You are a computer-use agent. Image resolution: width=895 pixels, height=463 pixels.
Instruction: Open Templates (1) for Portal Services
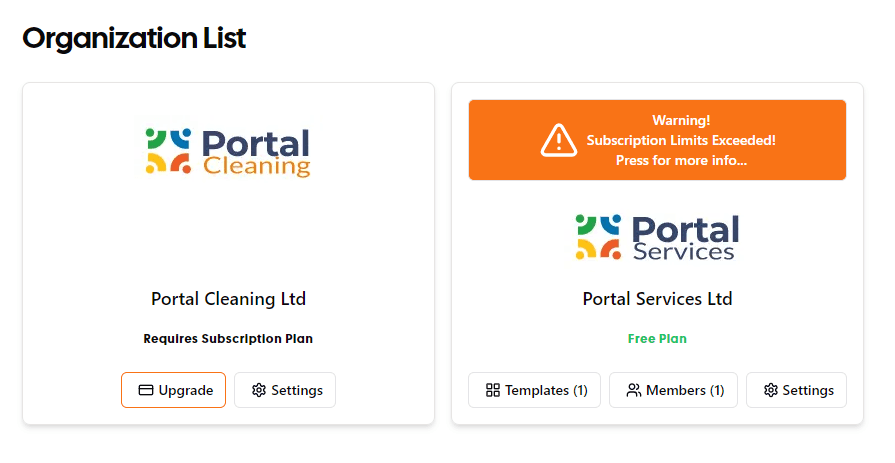pyautogui.click(x=534, y=390)
